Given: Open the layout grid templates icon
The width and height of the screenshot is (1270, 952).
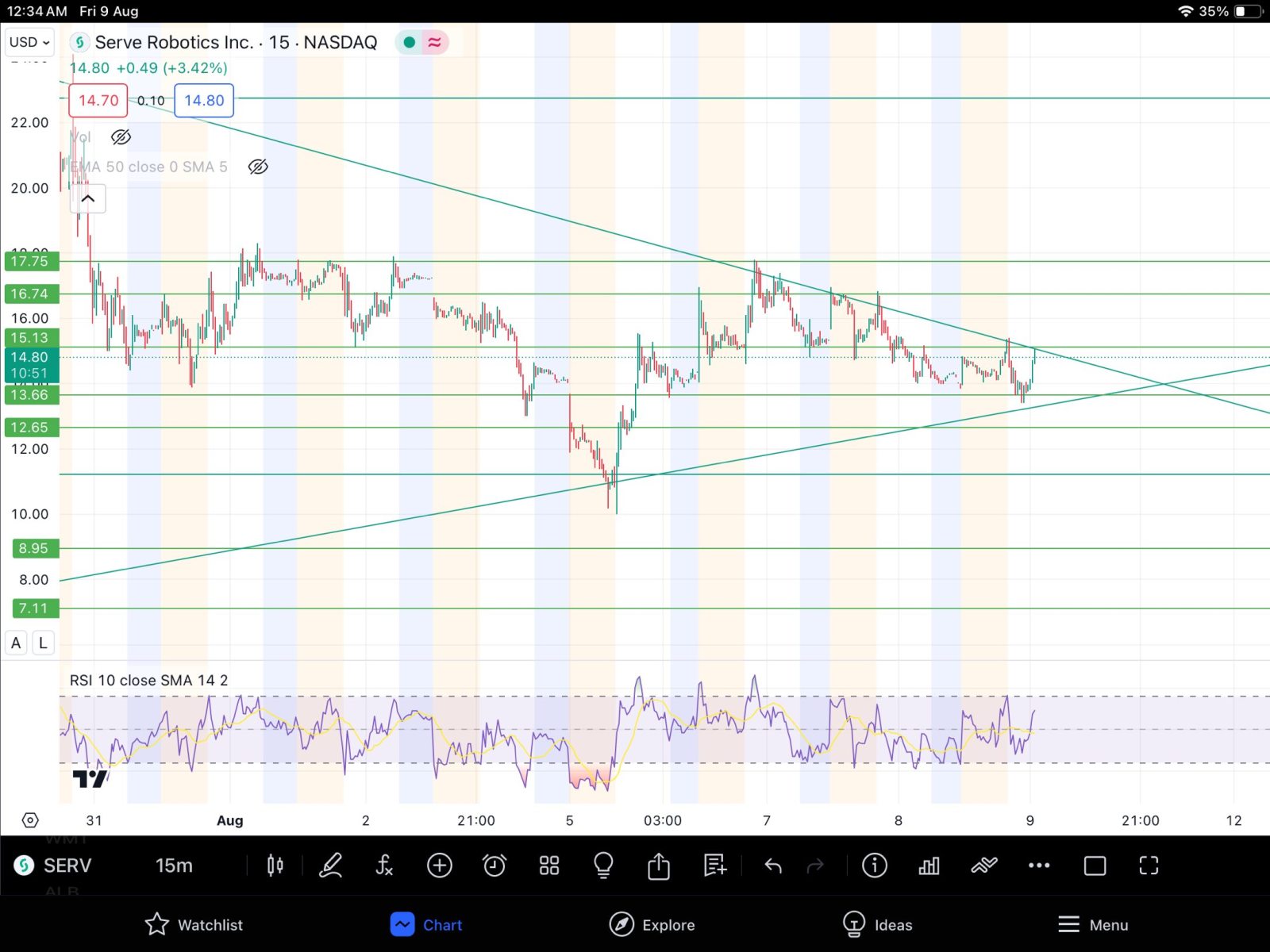Looking at the screenshot, I should point(549,865).
